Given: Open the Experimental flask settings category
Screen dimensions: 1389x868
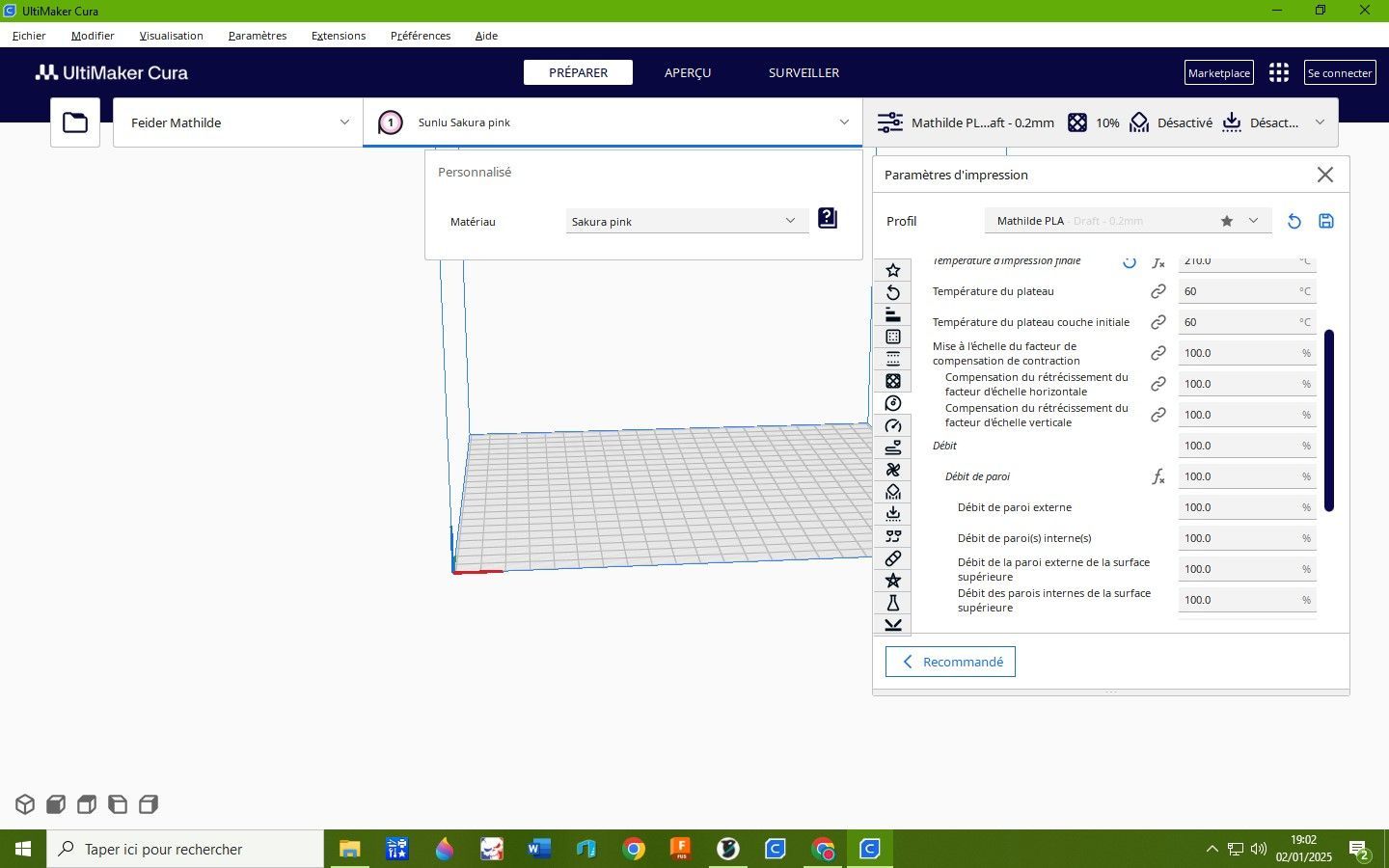Looking at the screenshot, I should (x=893, y=603).
